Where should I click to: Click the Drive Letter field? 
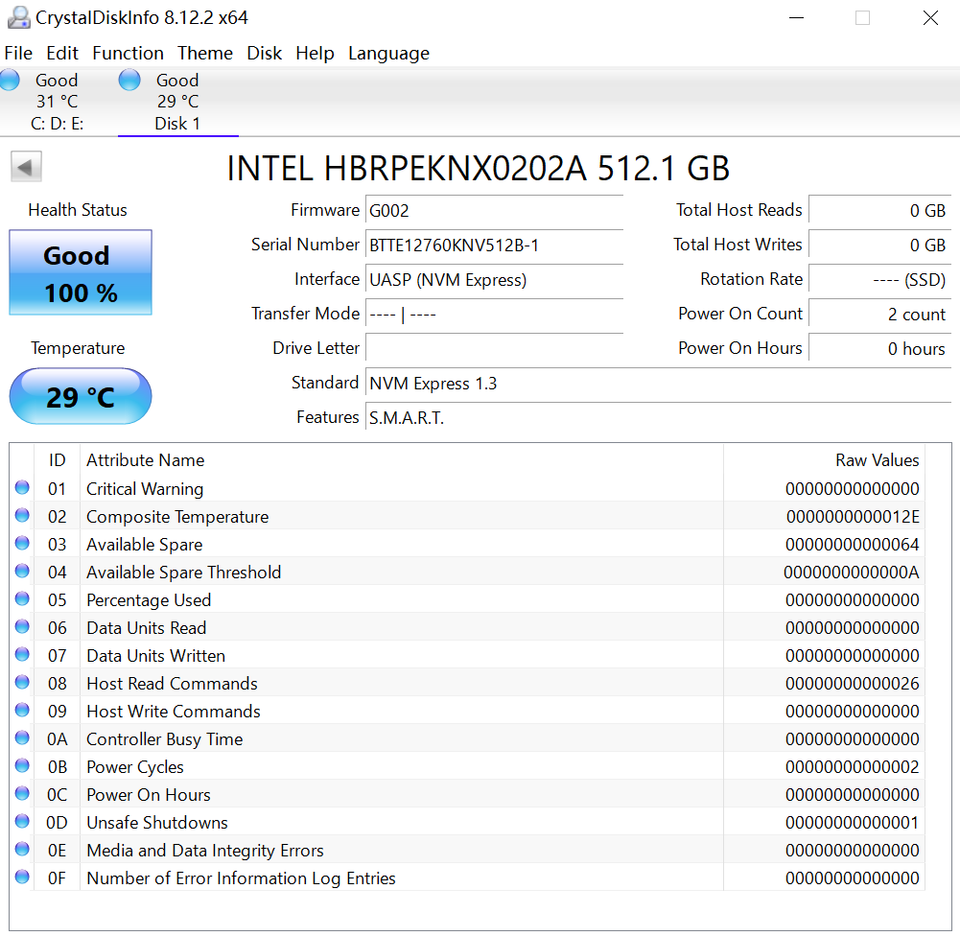tap(494, 348)
